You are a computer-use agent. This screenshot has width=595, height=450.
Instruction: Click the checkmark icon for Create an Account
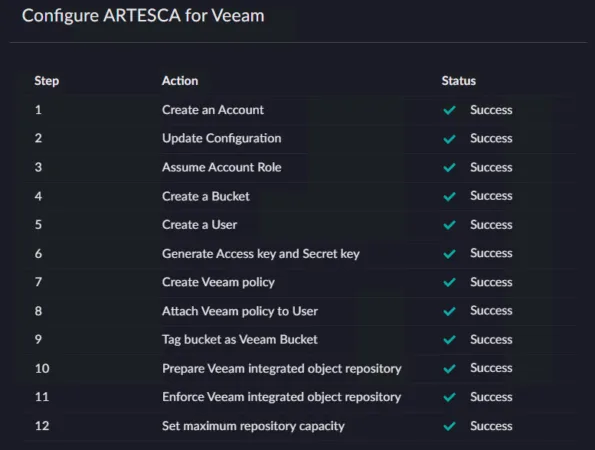pos(450,110)
